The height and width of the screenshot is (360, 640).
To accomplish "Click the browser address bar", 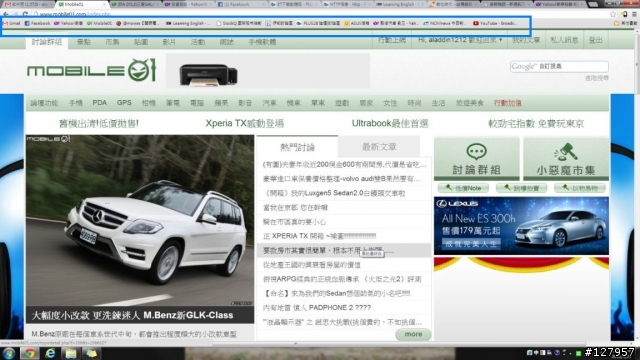I will pos(318,14).
